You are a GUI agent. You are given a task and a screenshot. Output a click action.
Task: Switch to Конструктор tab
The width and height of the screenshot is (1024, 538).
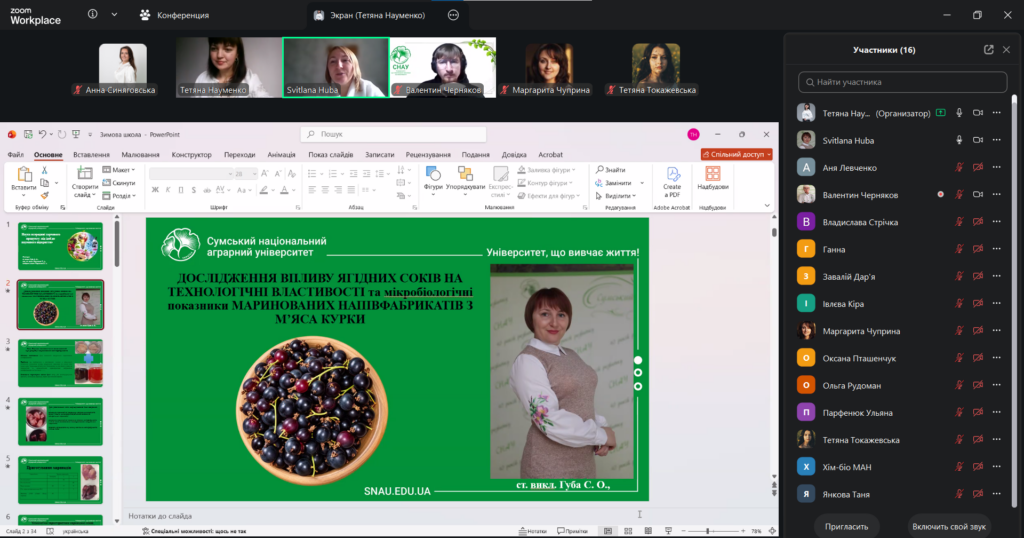point(191,155)
